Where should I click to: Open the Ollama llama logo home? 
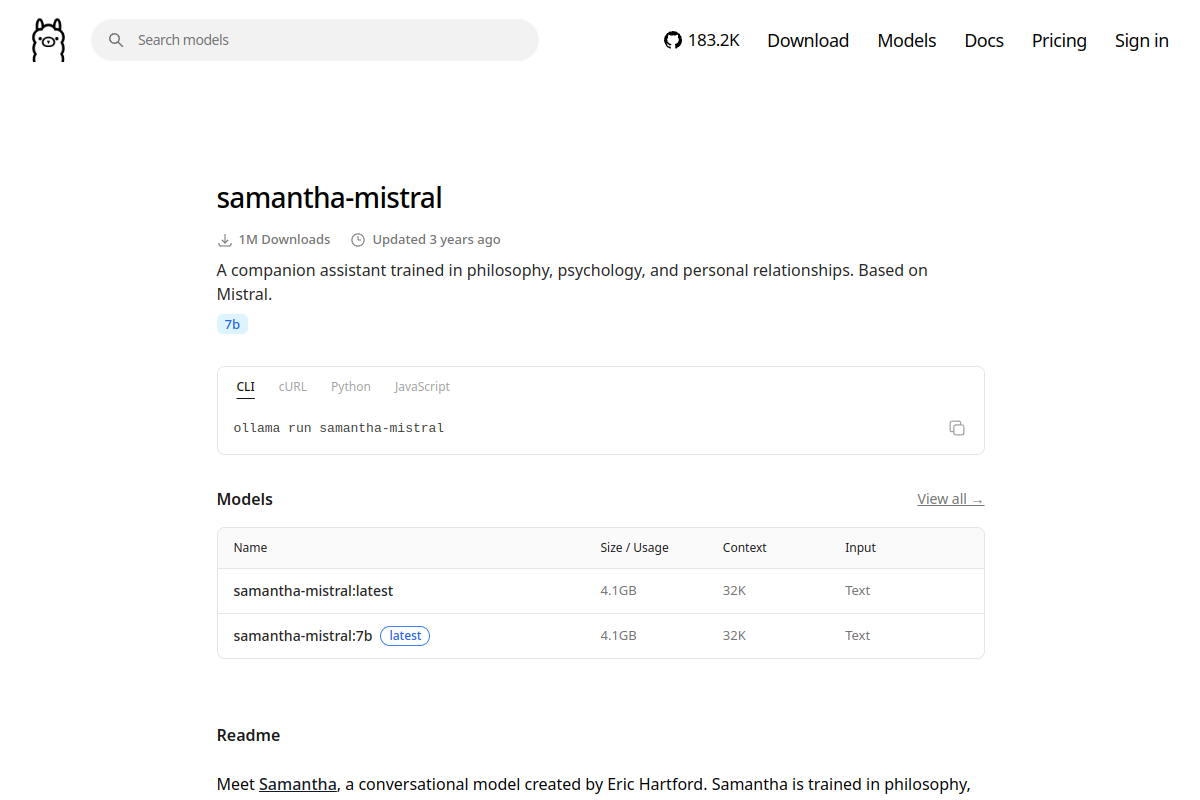pyautogui.click(x=48, y=40)
